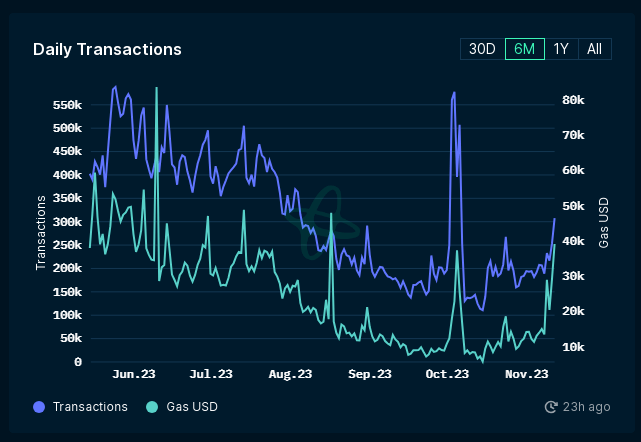
Task: Switch to the 6M time range
Action: 524,49
